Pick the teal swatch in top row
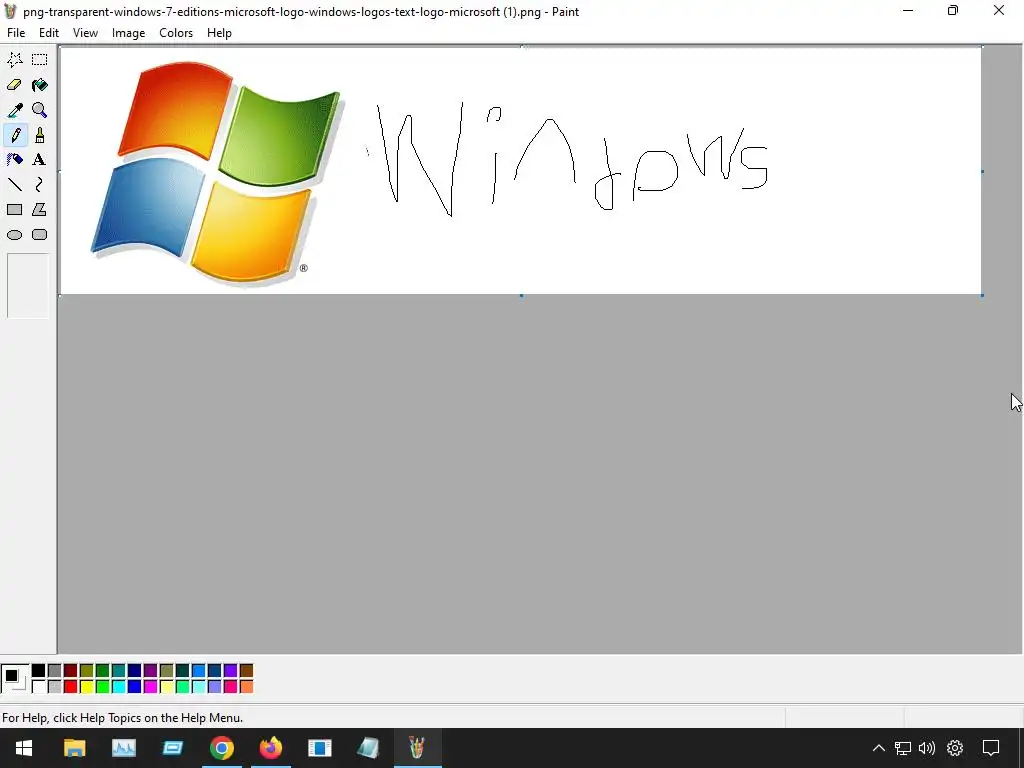The width and height of the screenshot is (1024, 768). pos(119,671)
